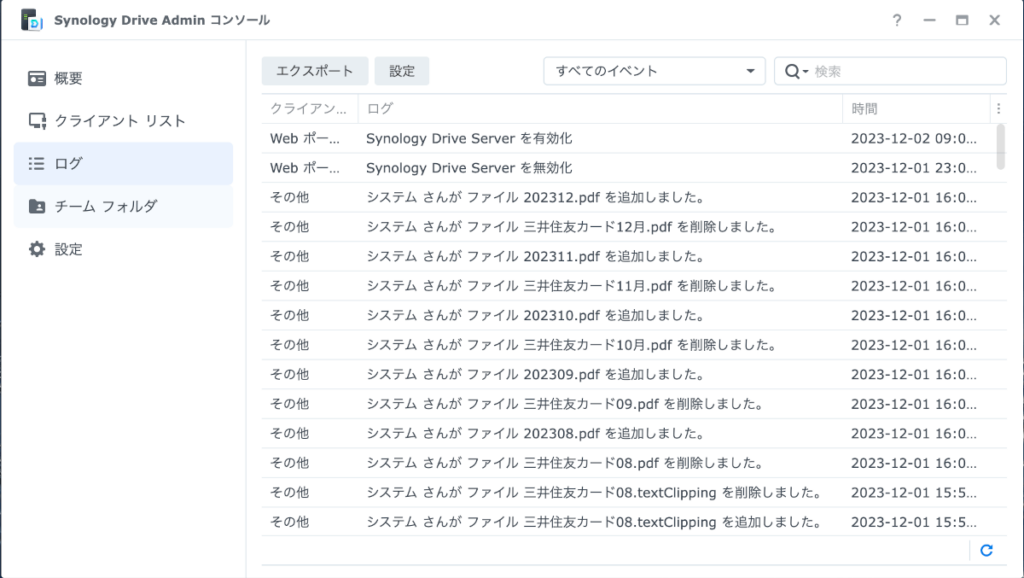Select log entry for 202308.pdf added
1024x578 pixels.
click(x=633, y=433)
